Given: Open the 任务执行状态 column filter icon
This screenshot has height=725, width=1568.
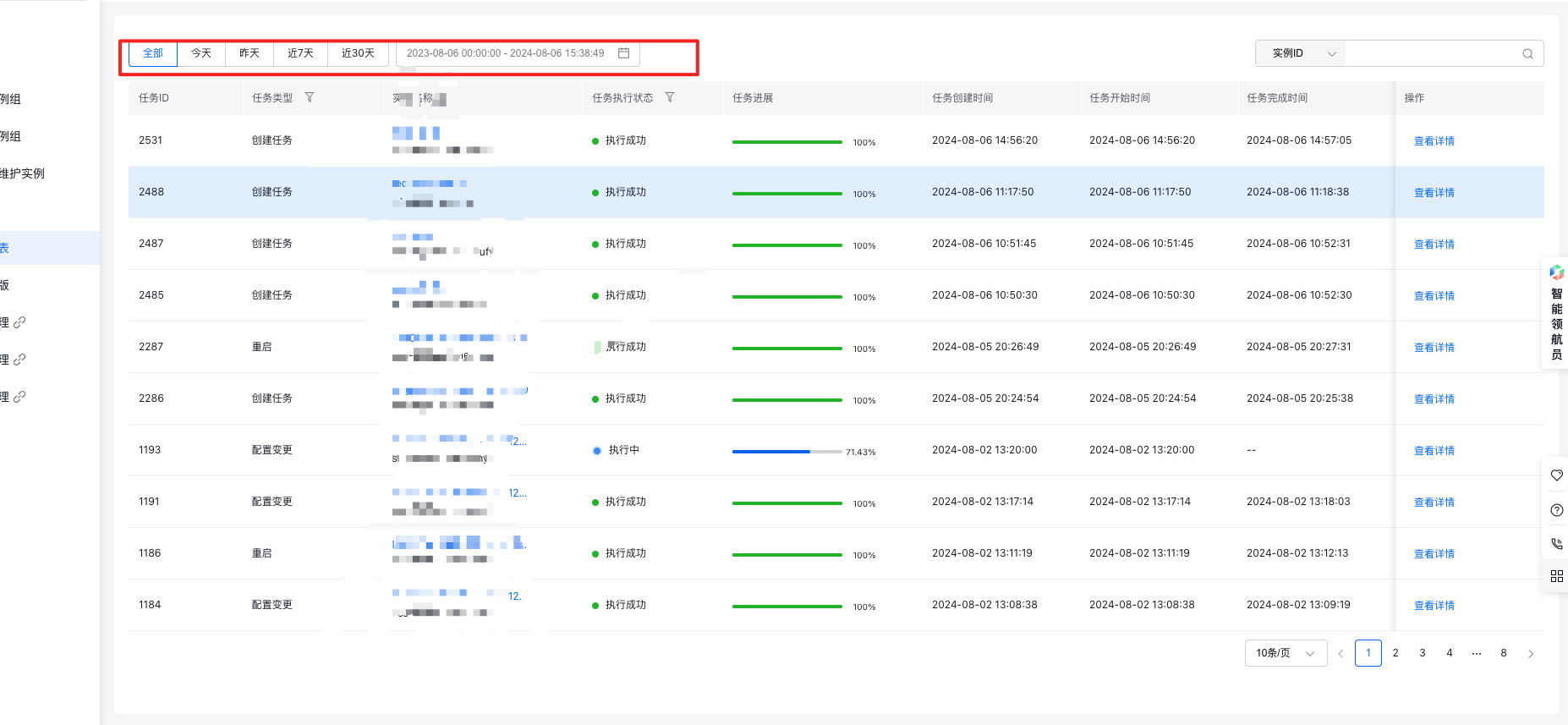Looking at the screenshot, I should pos(670,98).
